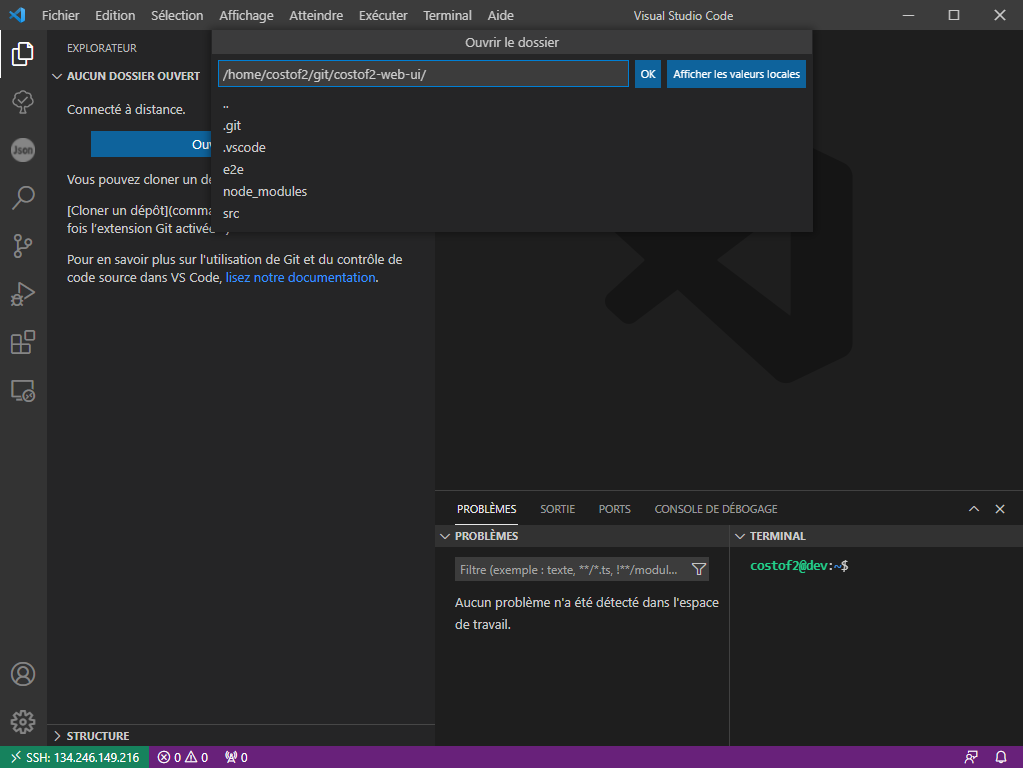Open the JSON extension icon in activity bar
This screenshot has width=1023, height=768.
point(23,150)
